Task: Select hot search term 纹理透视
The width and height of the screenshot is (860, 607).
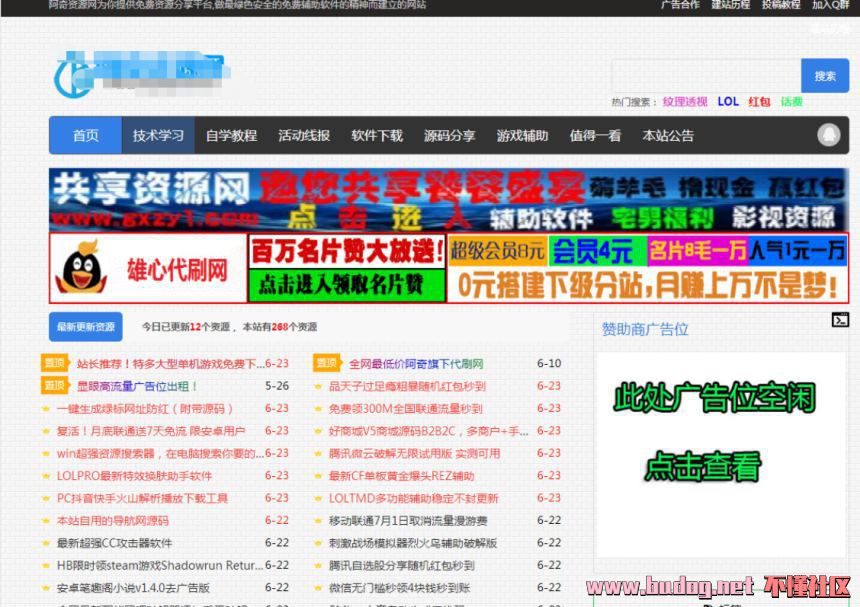Action: click(685, 101)
